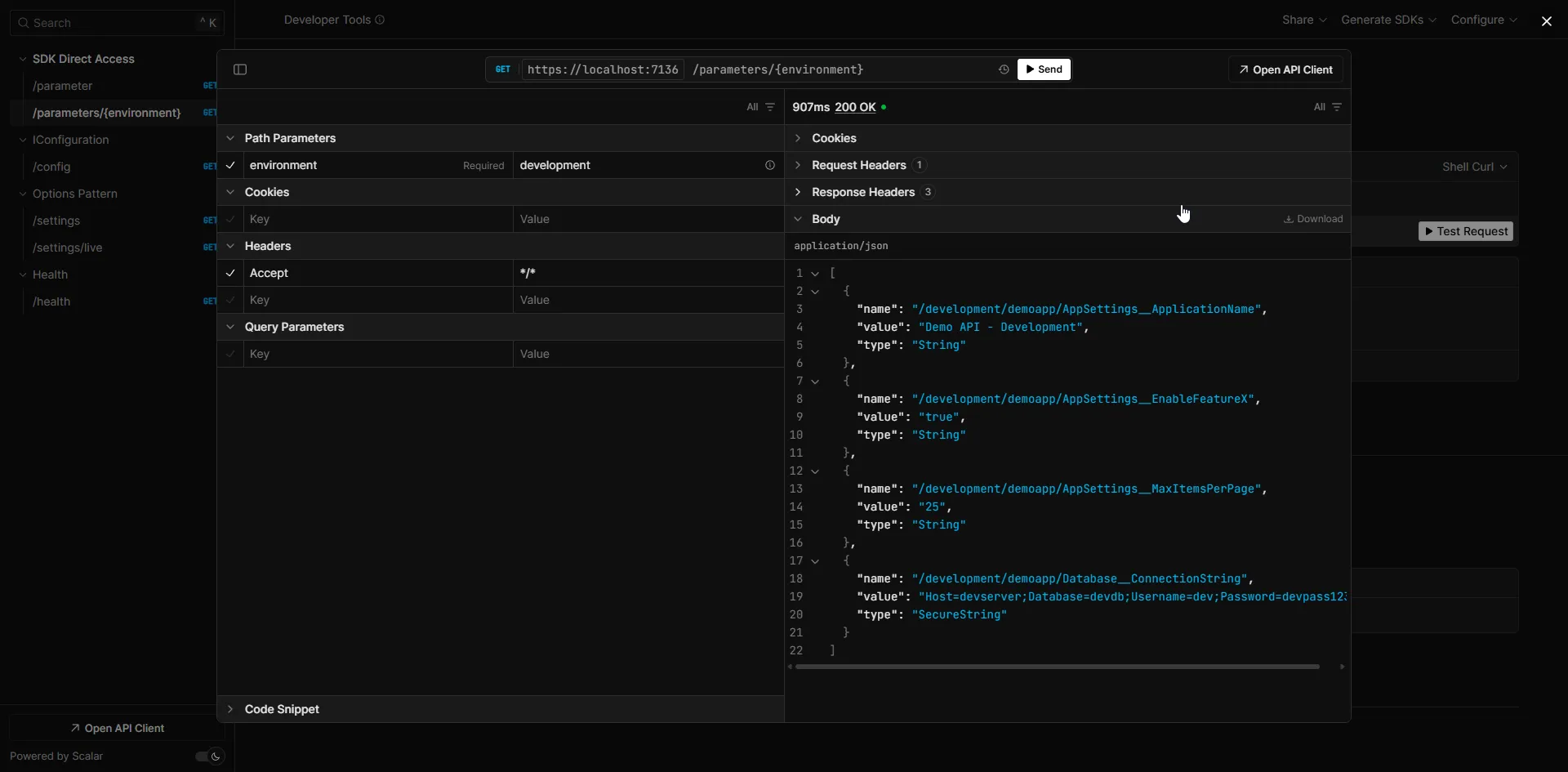Screen dimensions: 1568x772
Task: Open request history via the clock icon
Action: click(1003, 69)
